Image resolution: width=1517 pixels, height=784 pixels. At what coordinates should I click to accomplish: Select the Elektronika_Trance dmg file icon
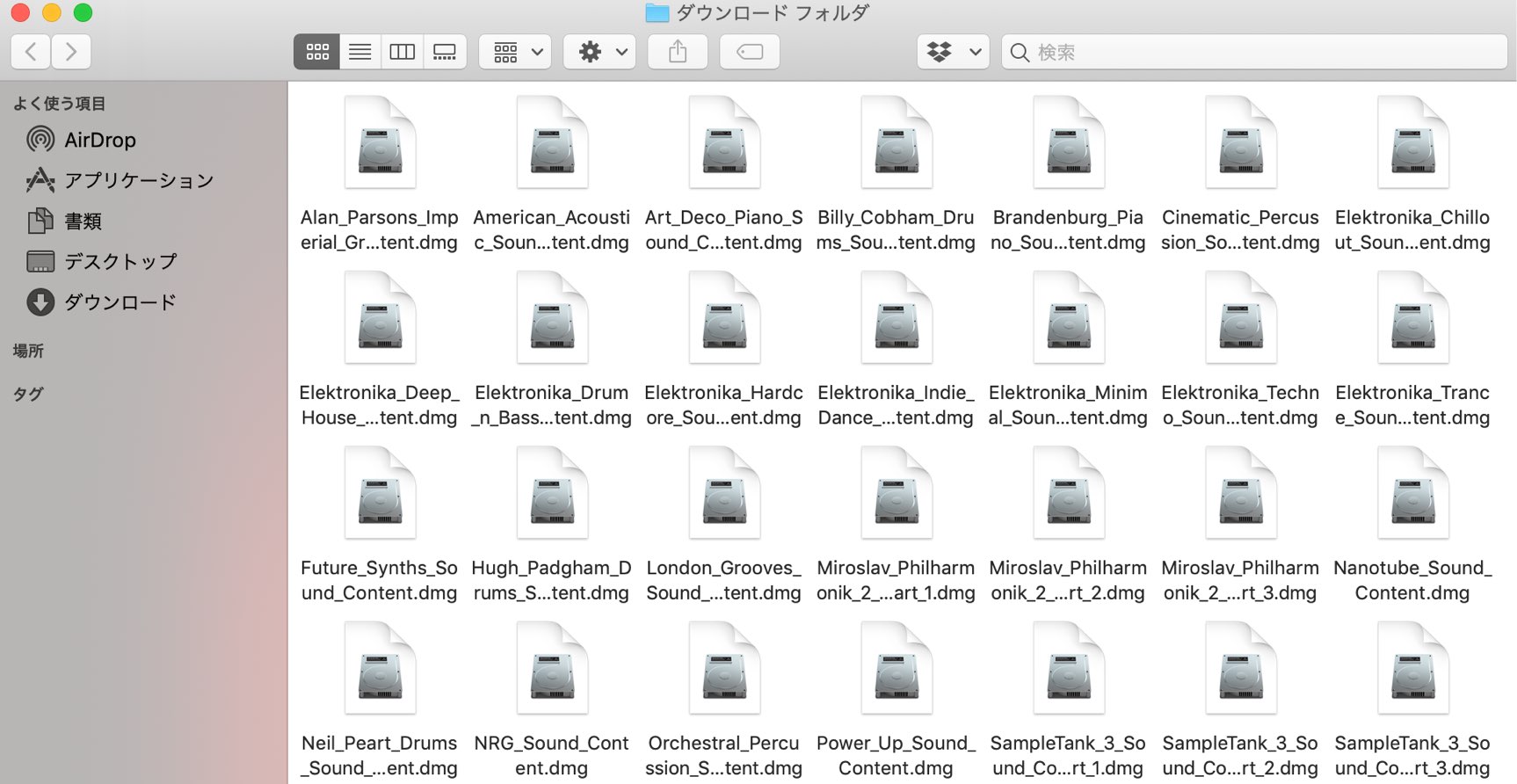[x=1413, y=317]
